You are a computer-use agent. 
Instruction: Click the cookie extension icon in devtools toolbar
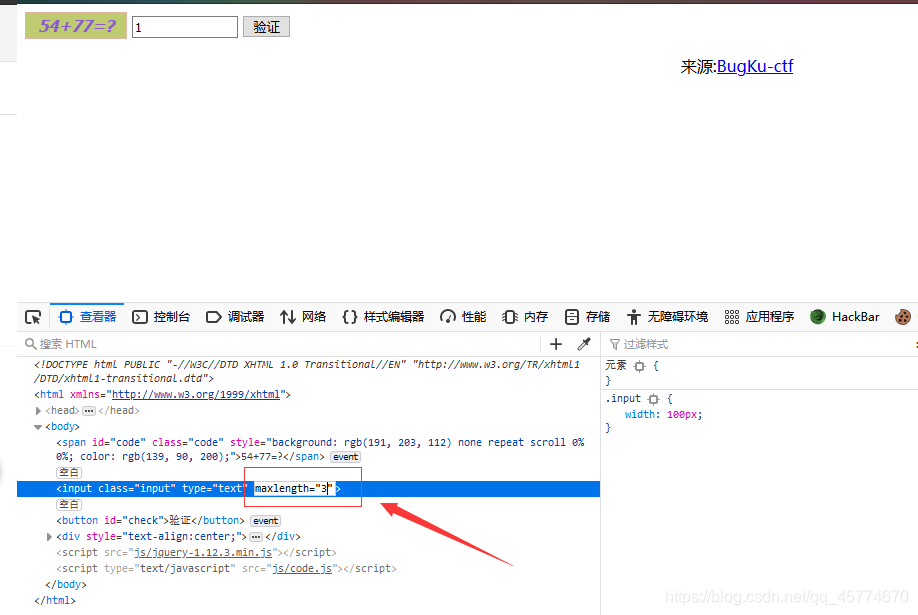point(903,317)
